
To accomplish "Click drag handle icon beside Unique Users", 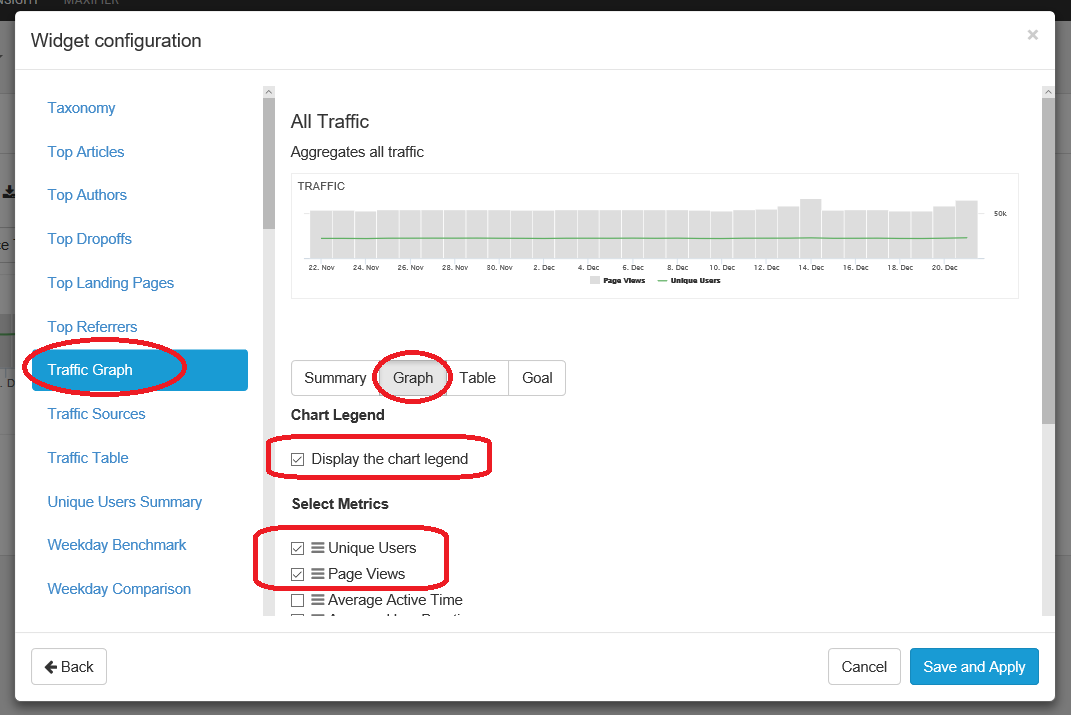I will click(x=319, y=550).
